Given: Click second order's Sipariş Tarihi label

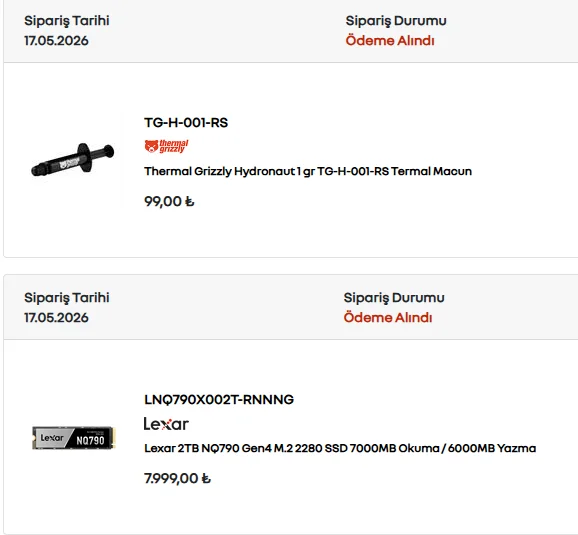Looking at the screenshot, I should [67, 298].
